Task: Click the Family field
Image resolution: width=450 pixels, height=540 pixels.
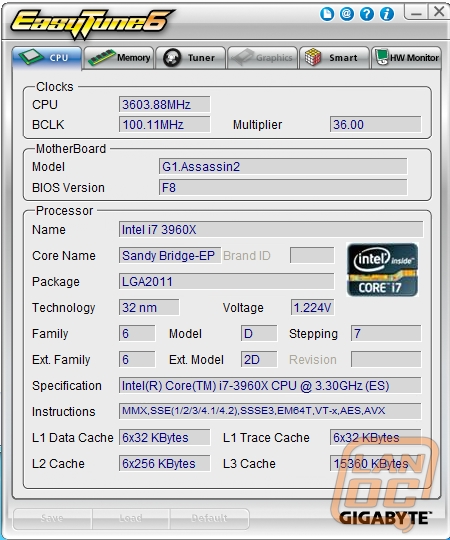Action: click(137, 333)
